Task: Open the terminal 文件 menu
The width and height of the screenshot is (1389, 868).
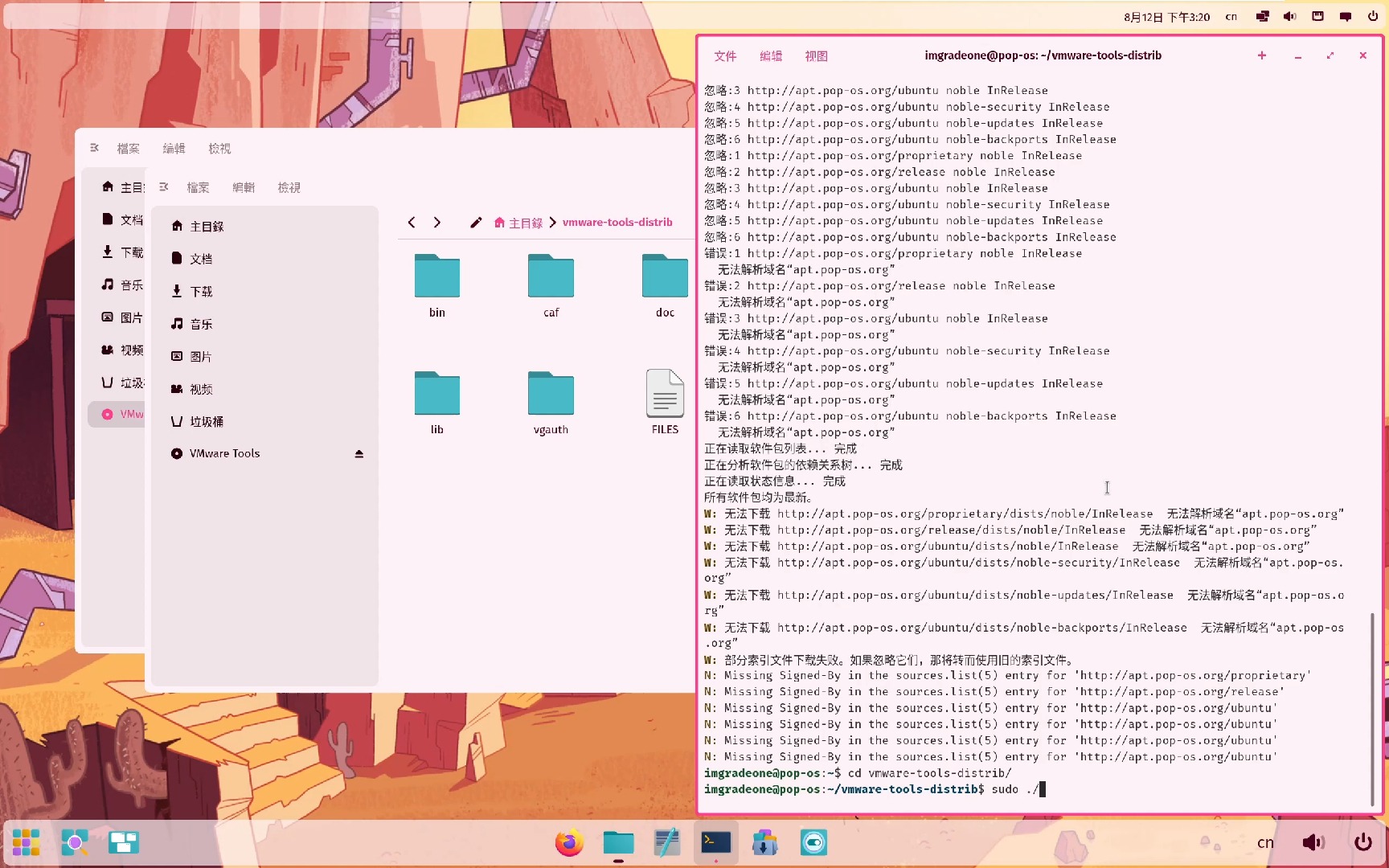Action: click(x=725, y=56)
